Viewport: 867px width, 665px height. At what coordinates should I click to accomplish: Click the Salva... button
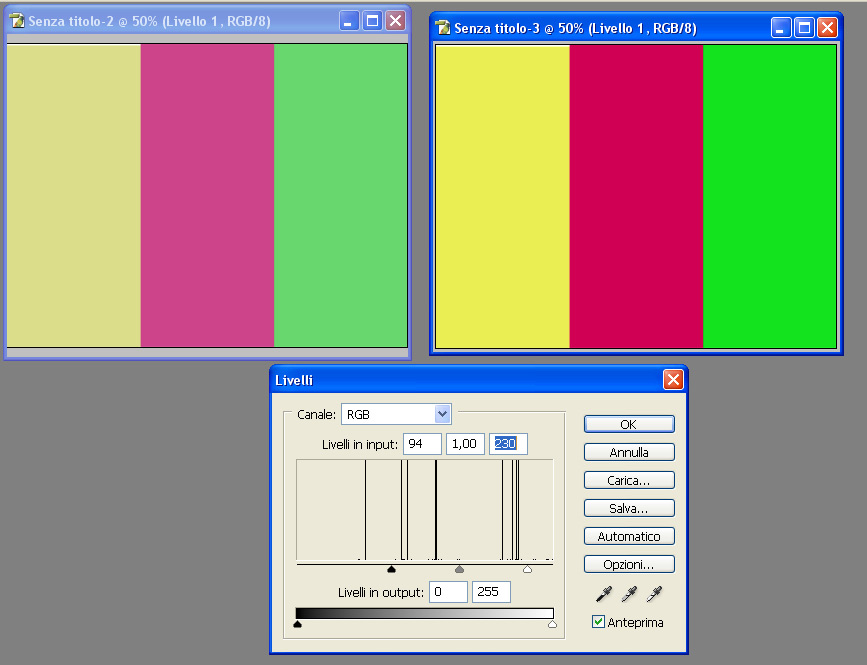coord(629,508)
